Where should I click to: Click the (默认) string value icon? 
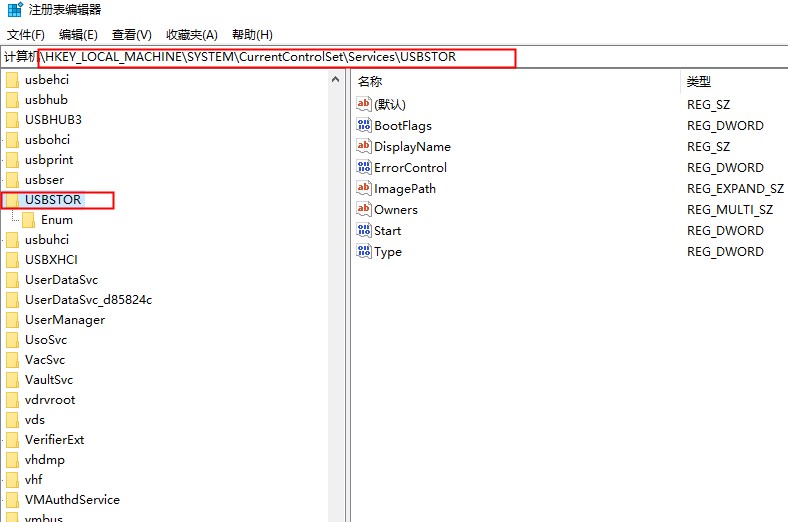point(364,104)
